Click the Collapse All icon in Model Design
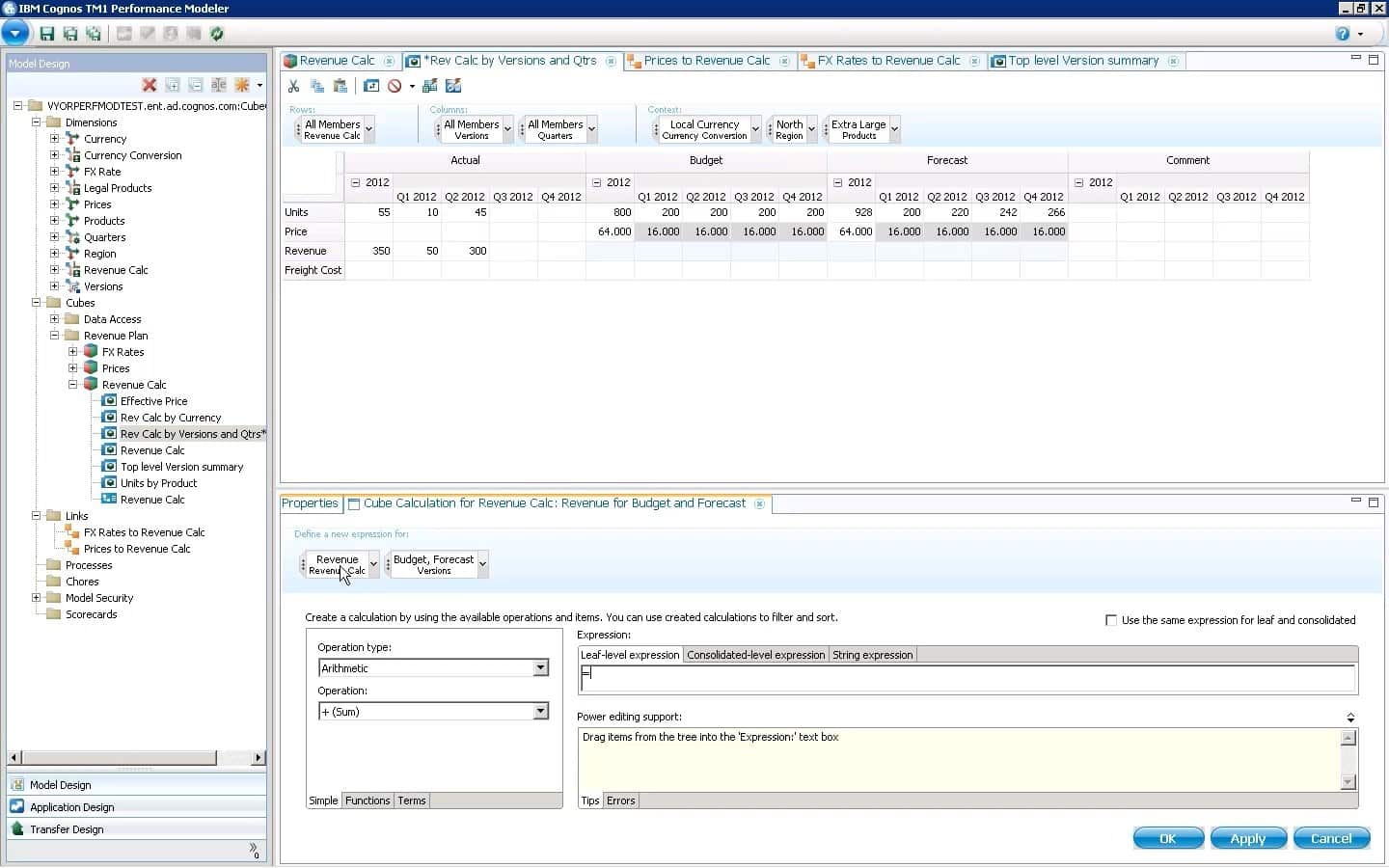Screen dimensions: 1389x868 [x=196, y=85]
